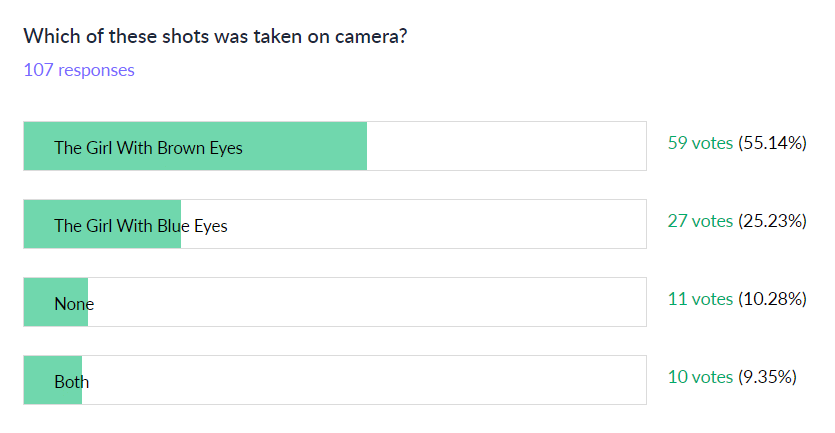Select "The Girl With Blue Eyes" option label

pos(141,226)
